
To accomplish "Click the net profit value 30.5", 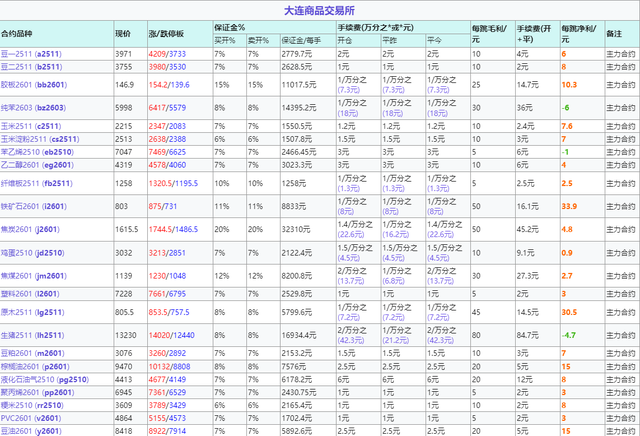I will [x=569, y=312].
